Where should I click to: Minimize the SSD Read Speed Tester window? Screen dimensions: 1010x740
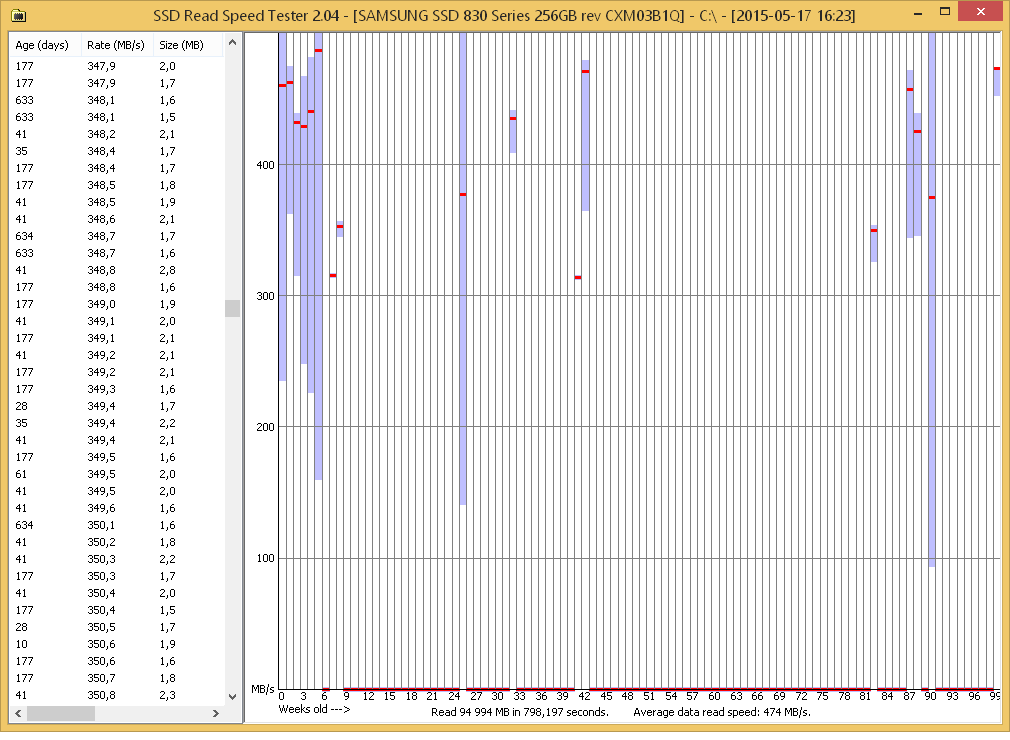pos(918,13)
